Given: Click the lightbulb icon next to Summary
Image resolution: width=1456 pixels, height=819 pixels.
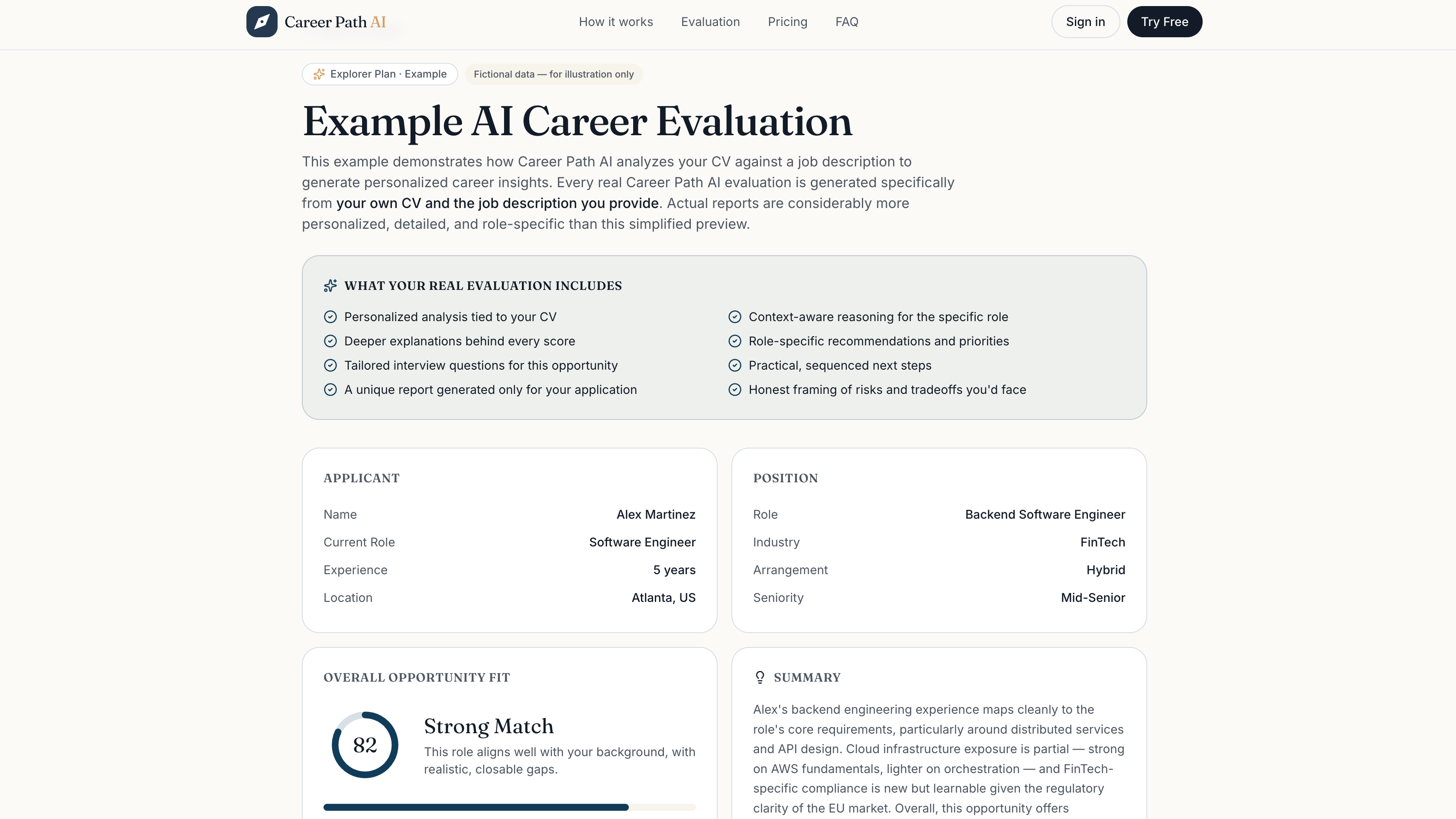Looking at the screenshot, I should pos(760,678).
